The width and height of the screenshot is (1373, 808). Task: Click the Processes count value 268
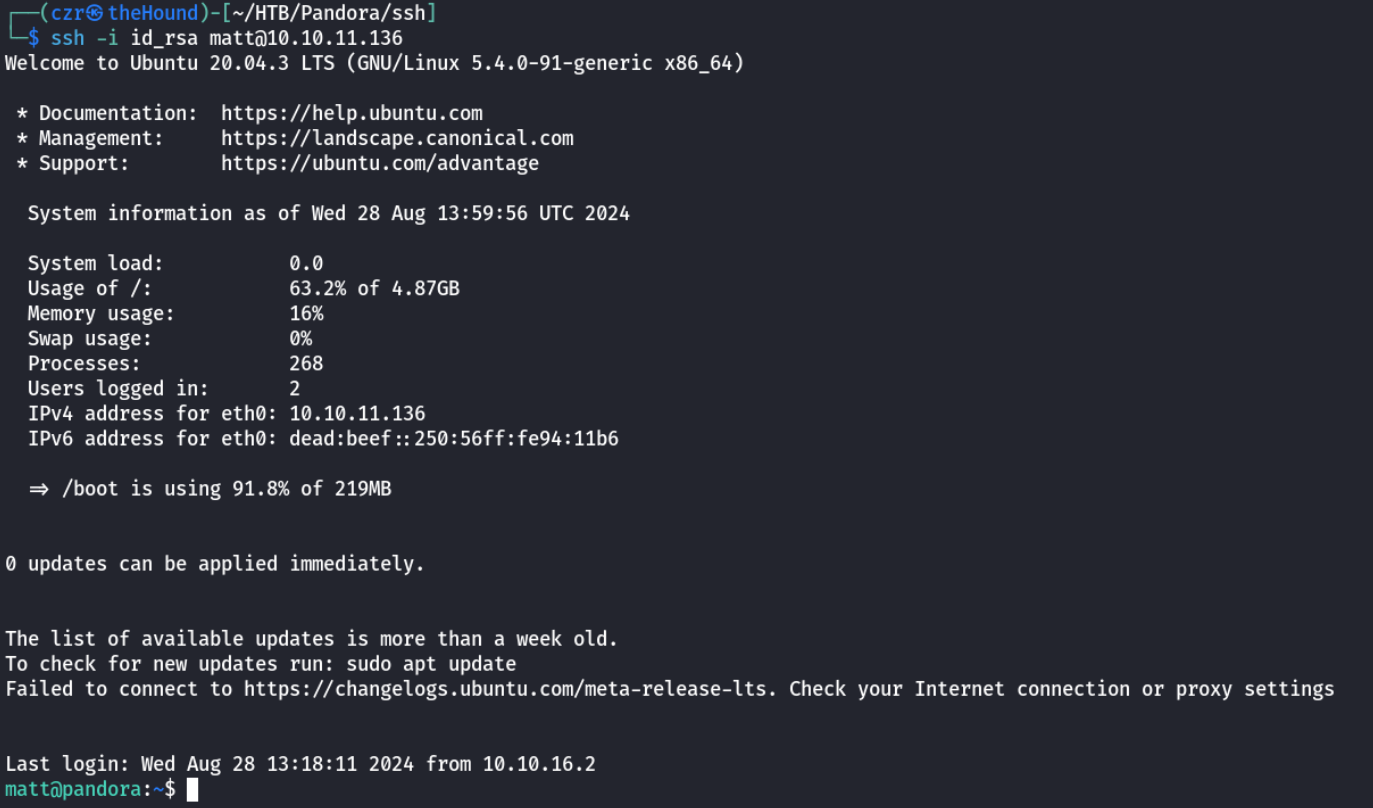click(306, 364)
